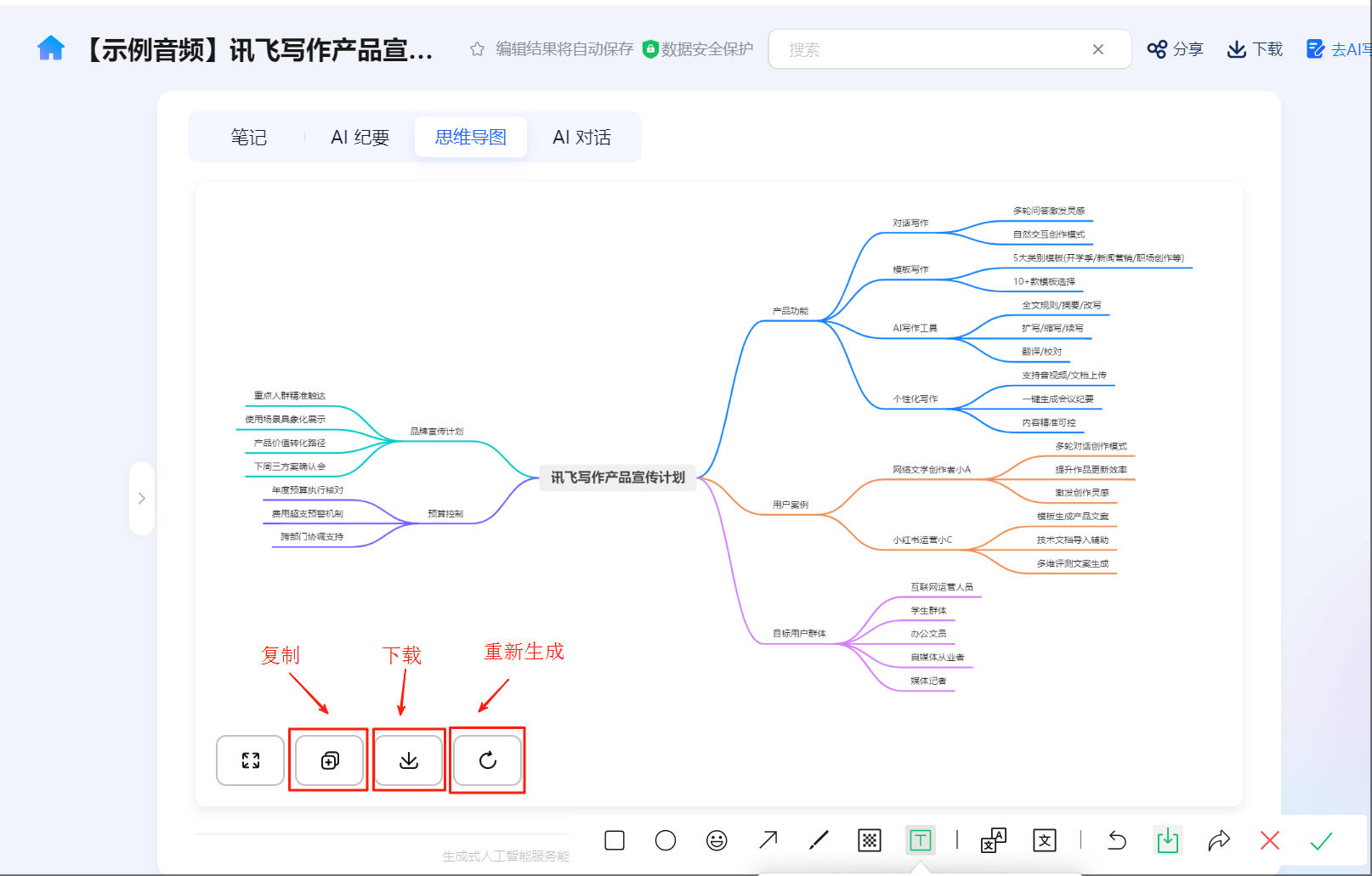Click the home icon
Viewport: 1372px width, 876px height.
coord(51,48)
